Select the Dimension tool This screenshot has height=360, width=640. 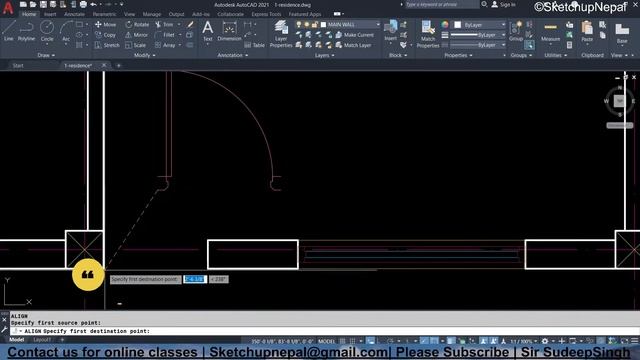(x=229, y=31)
